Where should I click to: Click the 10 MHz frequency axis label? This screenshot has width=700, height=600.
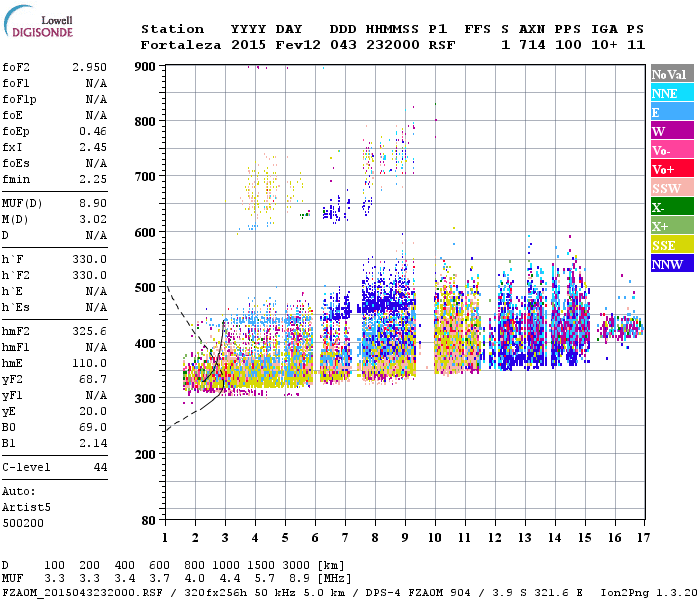click(x=435, y=538)
